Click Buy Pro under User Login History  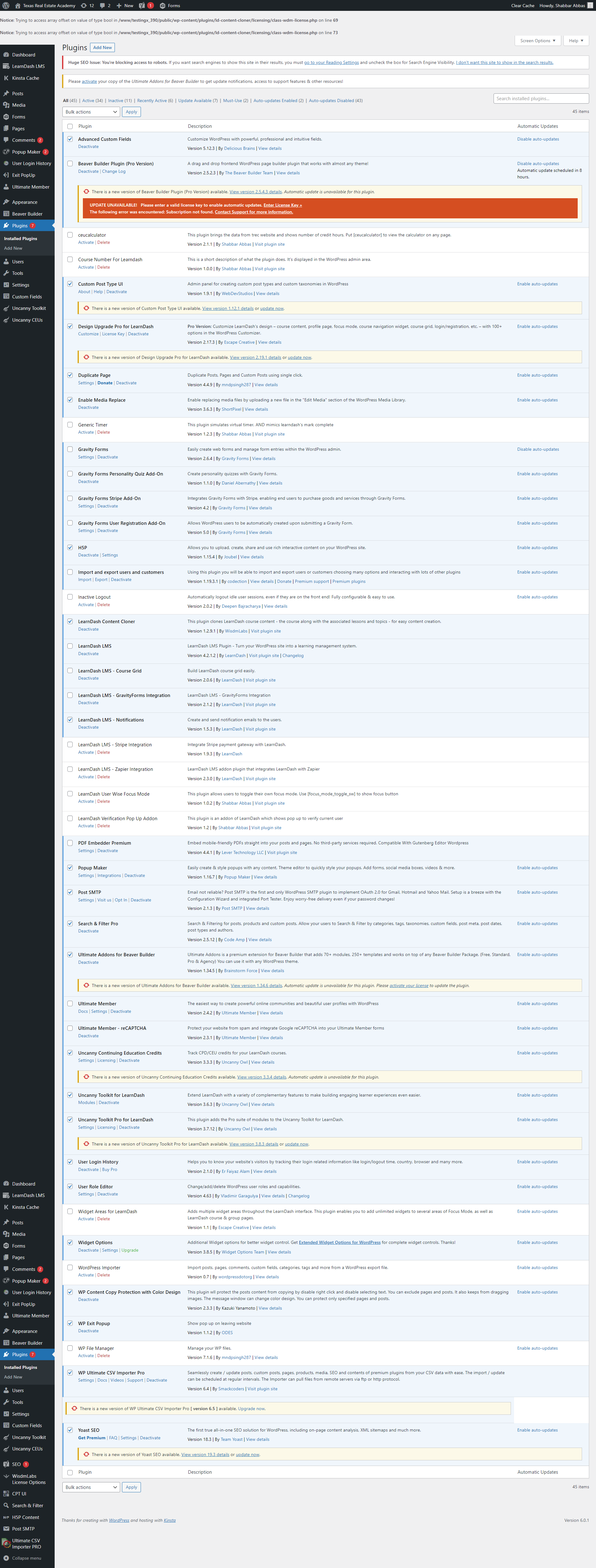(x=110, y=1169)
